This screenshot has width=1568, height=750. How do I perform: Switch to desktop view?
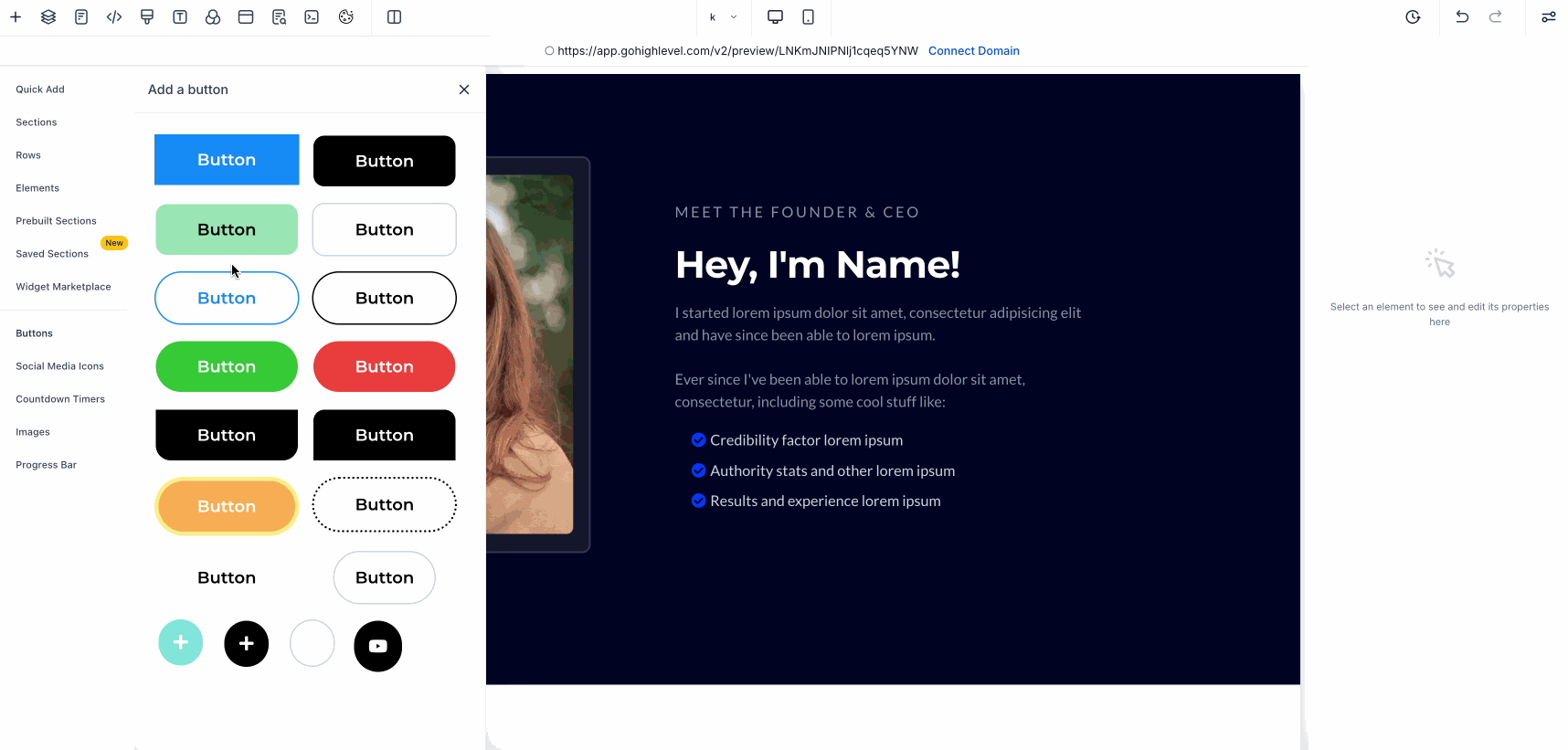click(x=775, y=17)
